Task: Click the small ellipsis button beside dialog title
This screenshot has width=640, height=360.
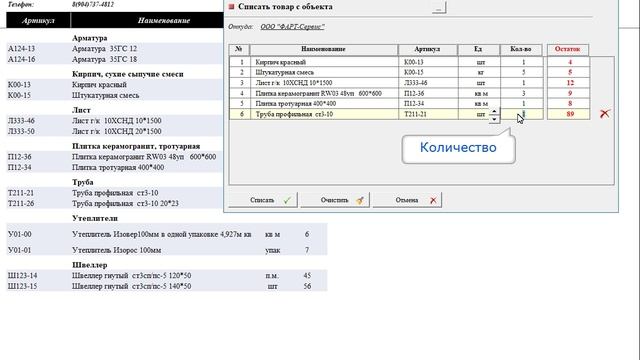Action: [439, 8]
